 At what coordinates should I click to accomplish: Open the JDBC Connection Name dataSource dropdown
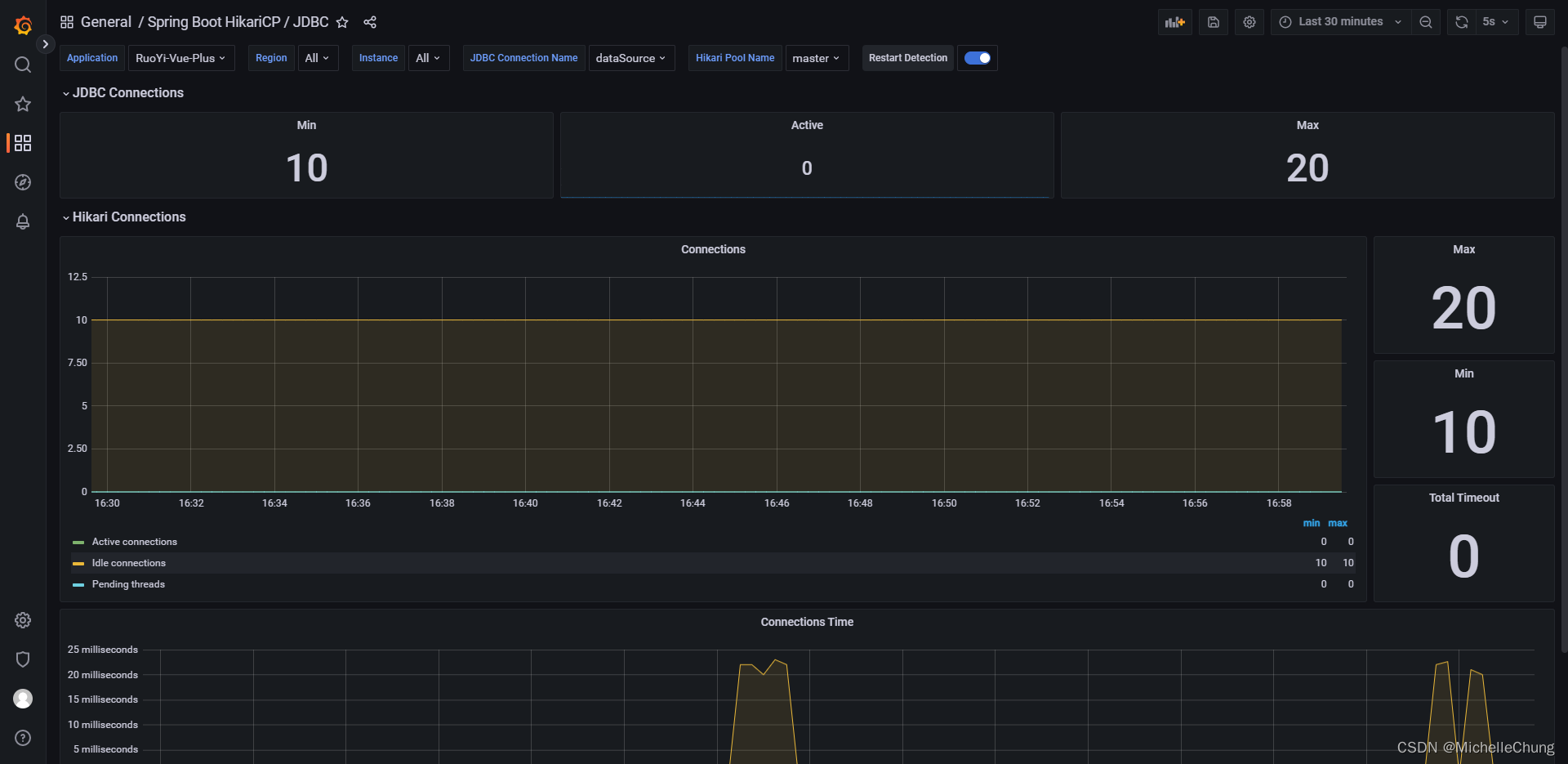tap(631, 58)
